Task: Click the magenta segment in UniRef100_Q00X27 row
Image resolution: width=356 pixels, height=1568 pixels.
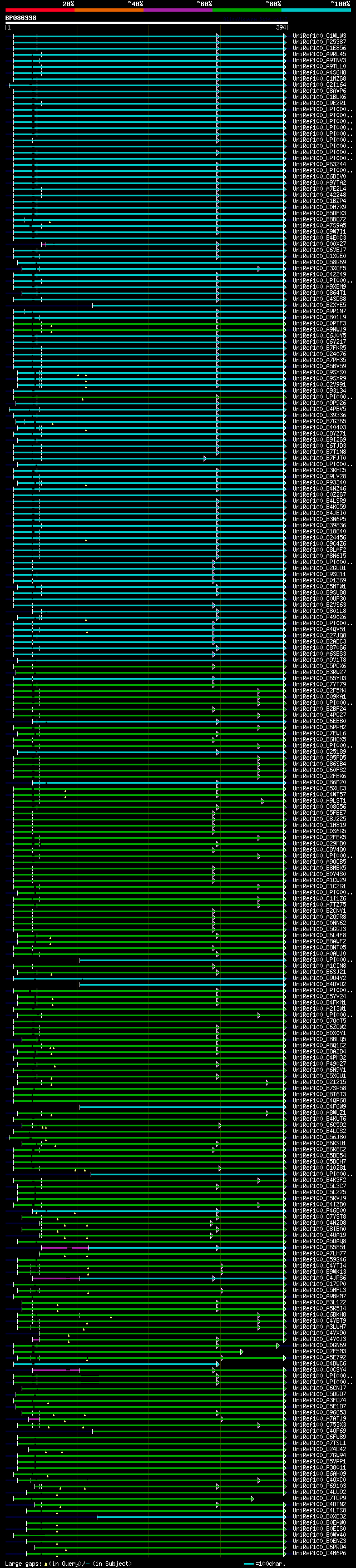Action: [x=44, y=244]
